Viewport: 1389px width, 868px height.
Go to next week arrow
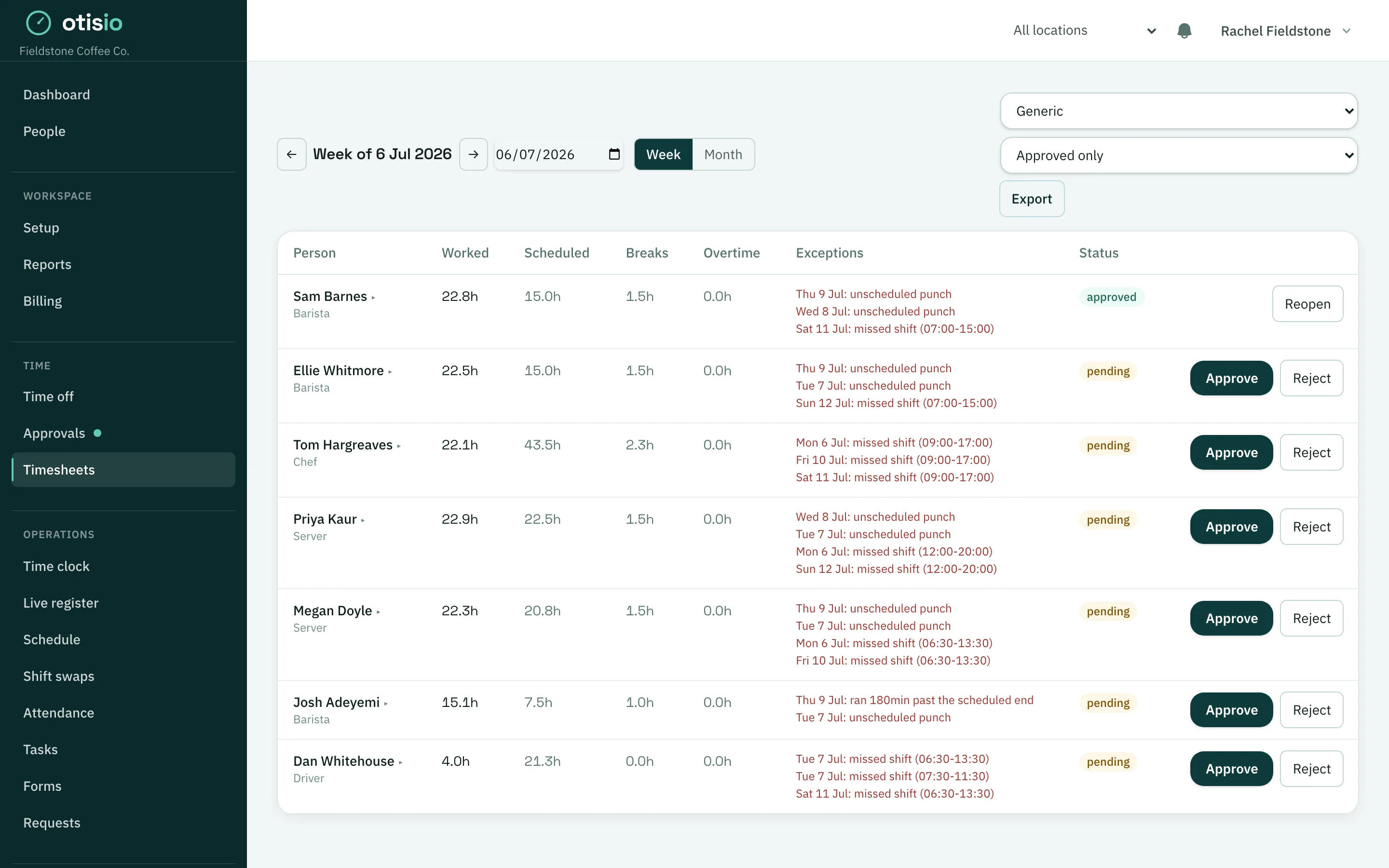(x=474, y=154)
